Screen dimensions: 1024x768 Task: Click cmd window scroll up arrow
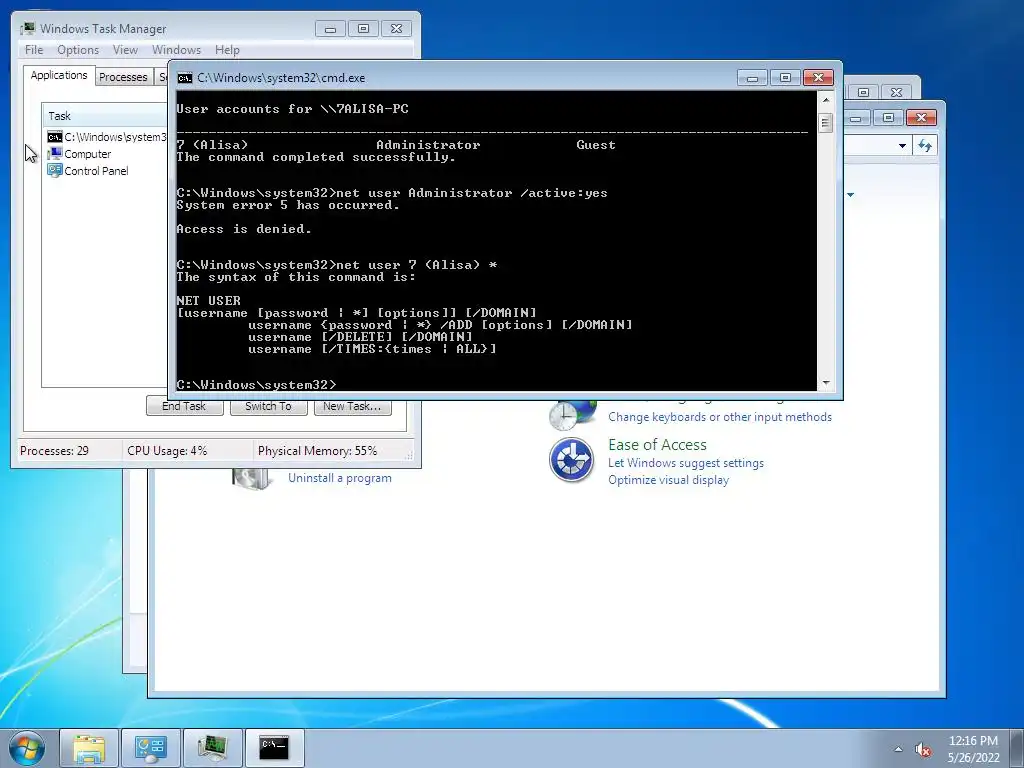[825, 100]
